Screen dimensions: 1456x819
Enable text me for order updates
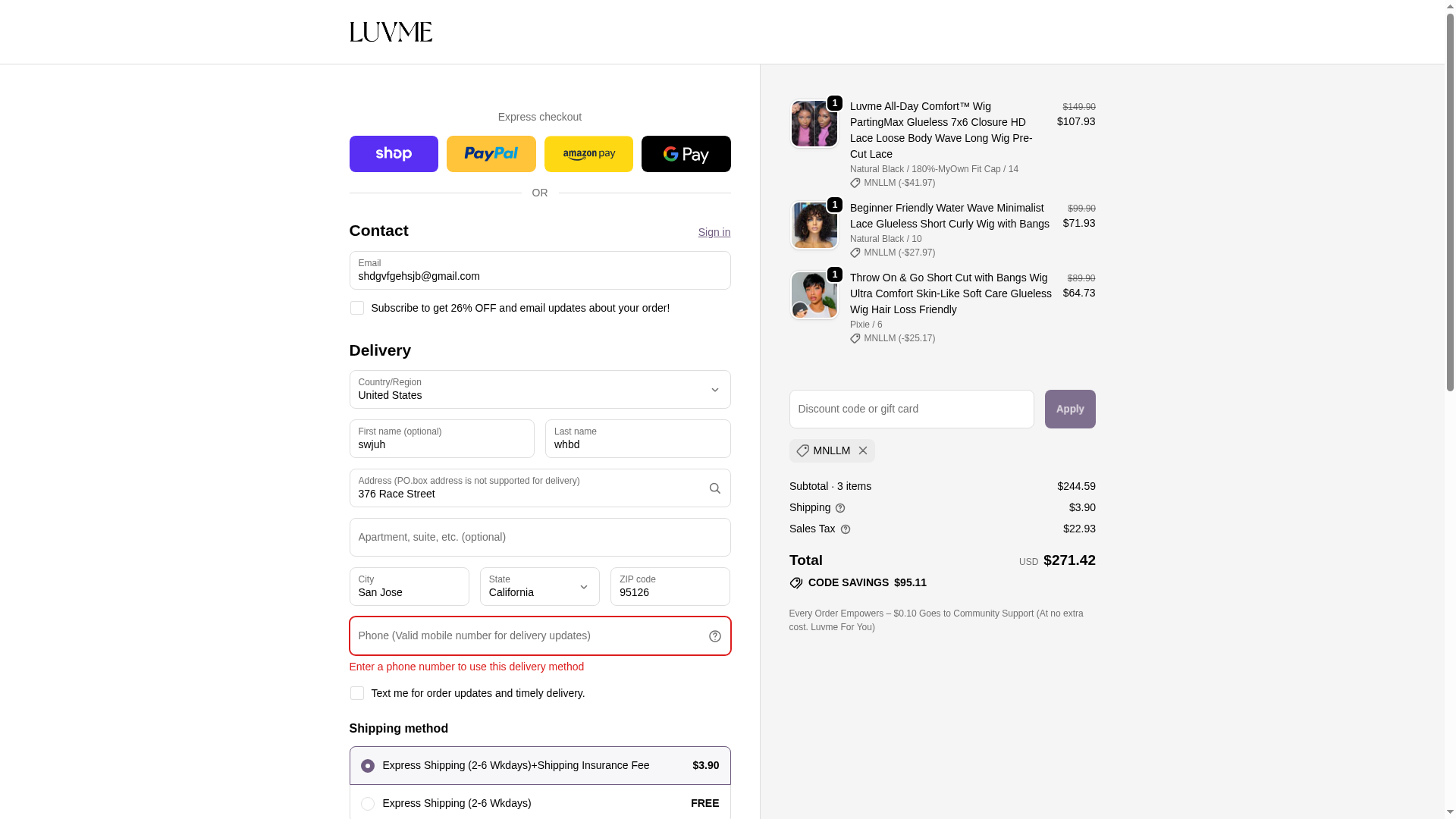click(357, 693)
